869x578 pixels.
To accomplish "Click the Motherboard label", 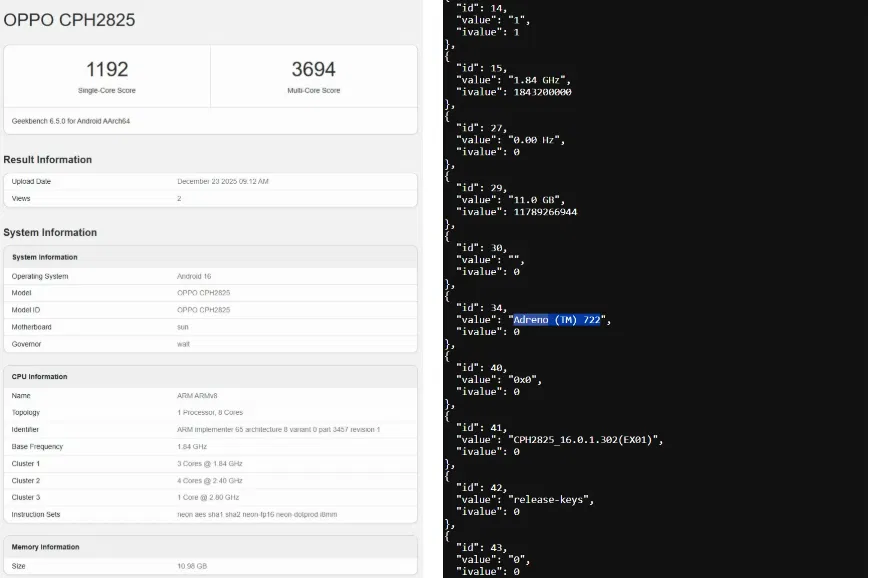I will click(32, 327).
